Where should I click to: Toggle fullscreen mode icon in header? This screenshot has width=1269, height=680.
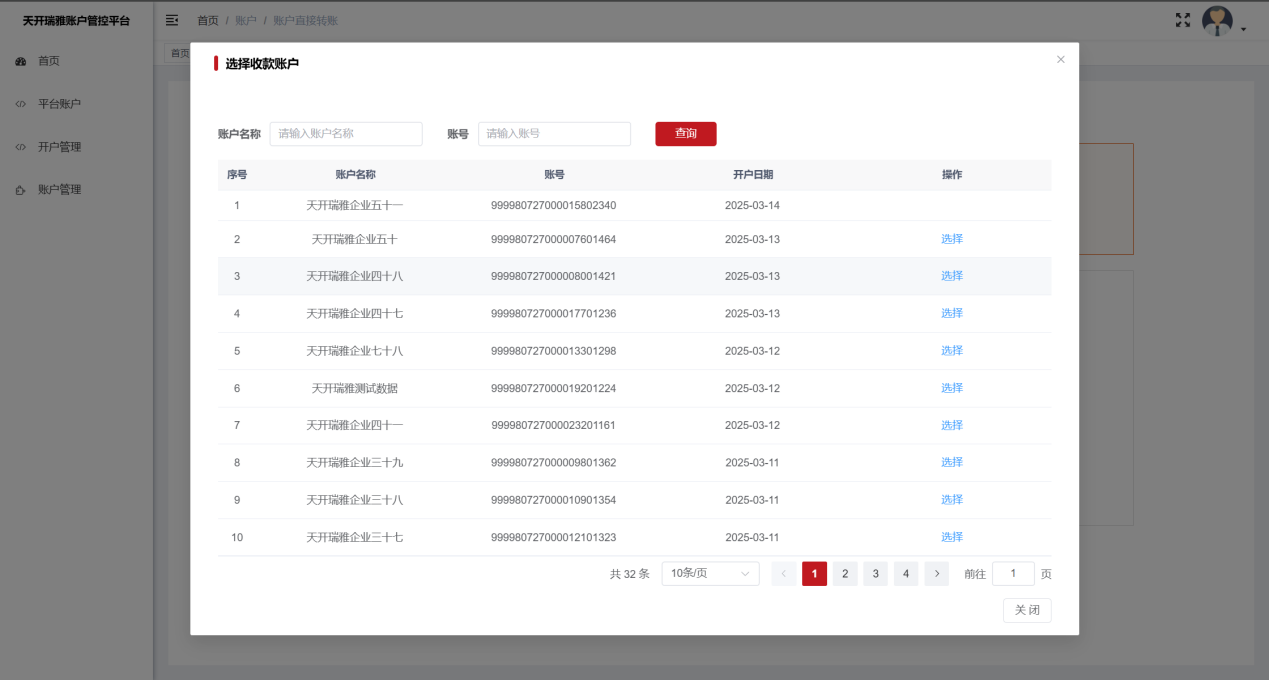point(1183,20)
